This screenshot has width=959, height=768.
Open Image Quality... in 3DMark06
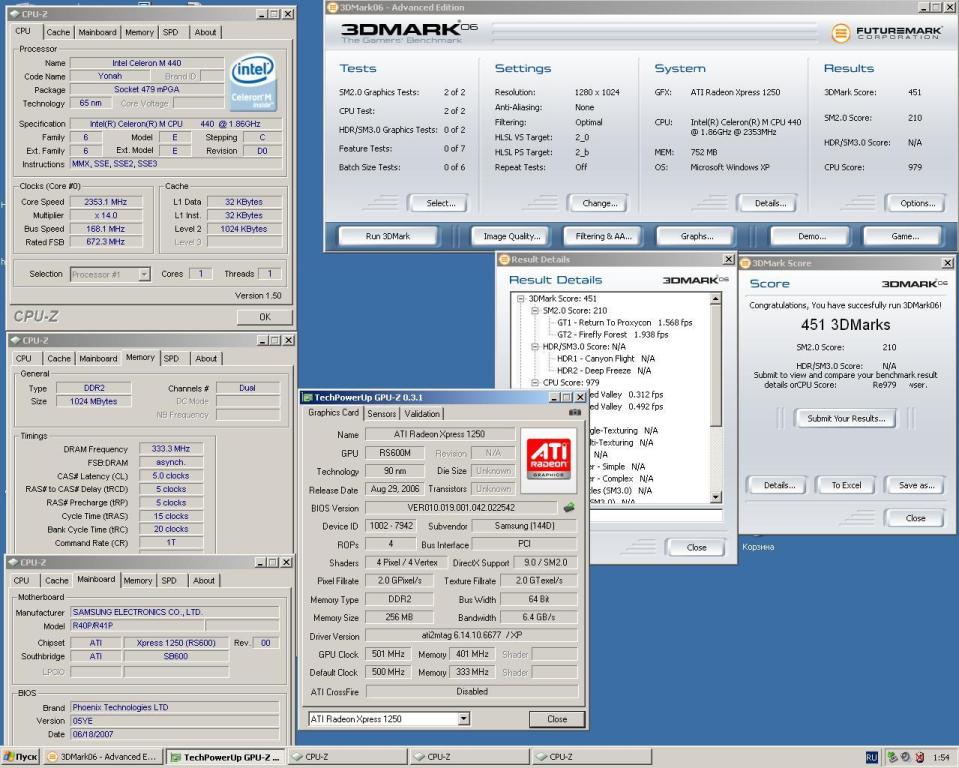[511, 236]
